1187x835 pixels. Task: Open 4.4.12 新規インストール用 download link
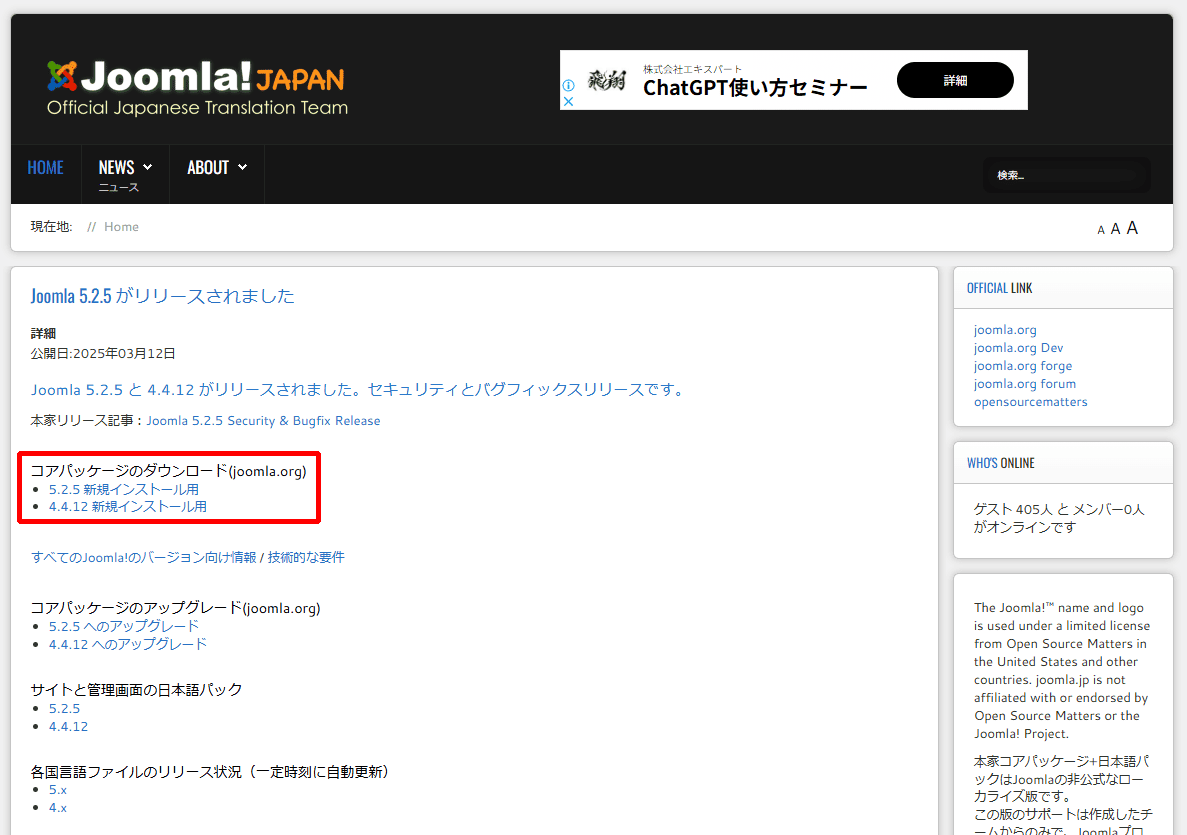coord(128,506)
